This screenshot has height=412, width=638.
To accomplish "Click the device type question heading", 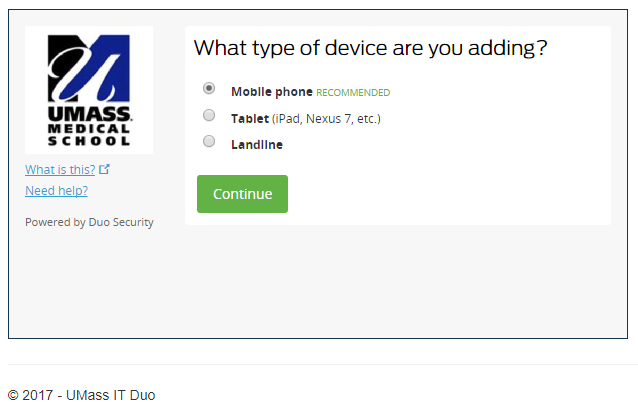I will coord(370,47).
